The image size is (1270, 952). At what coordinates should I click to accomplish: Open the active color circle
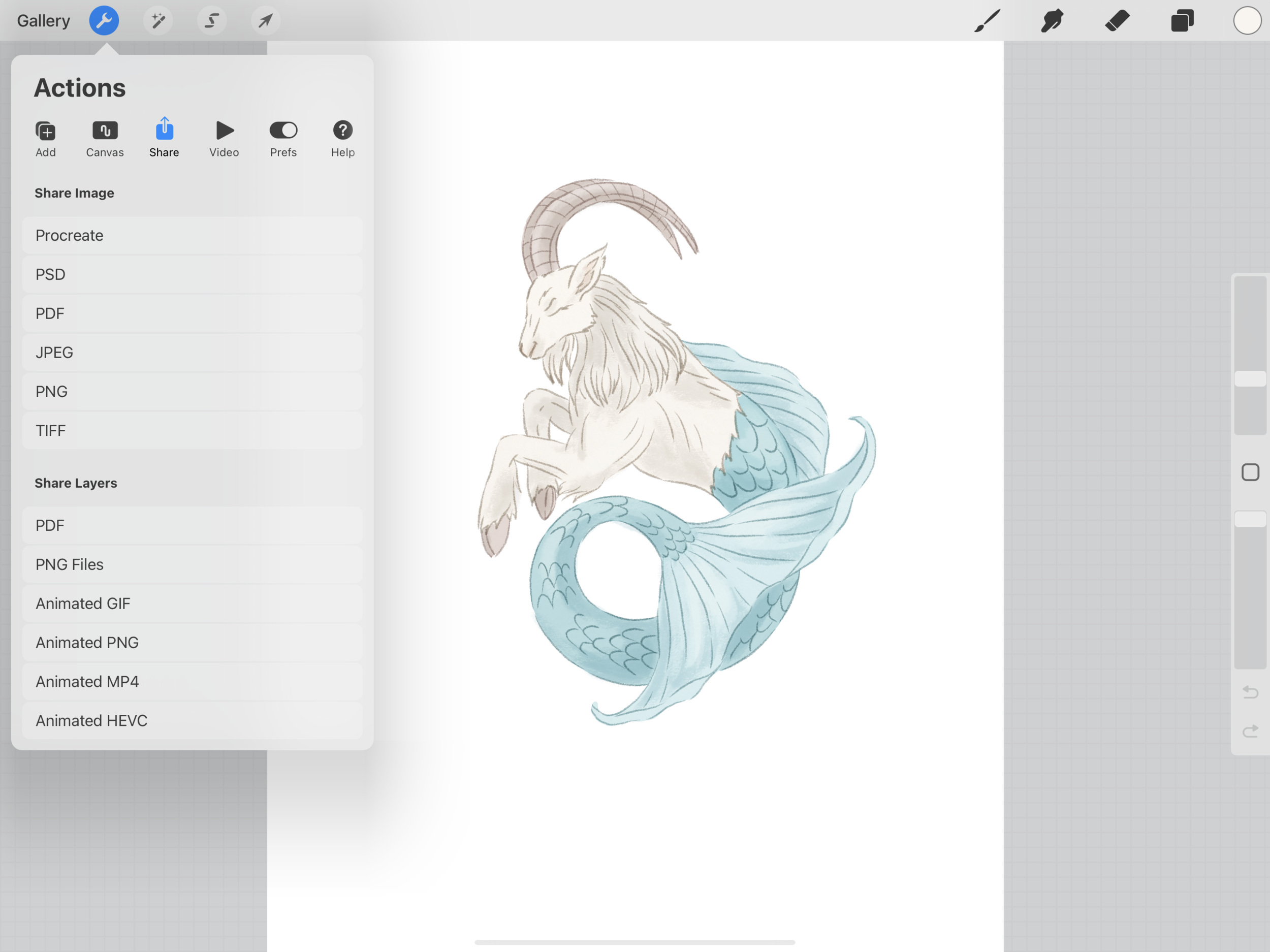coord(1247,21)
